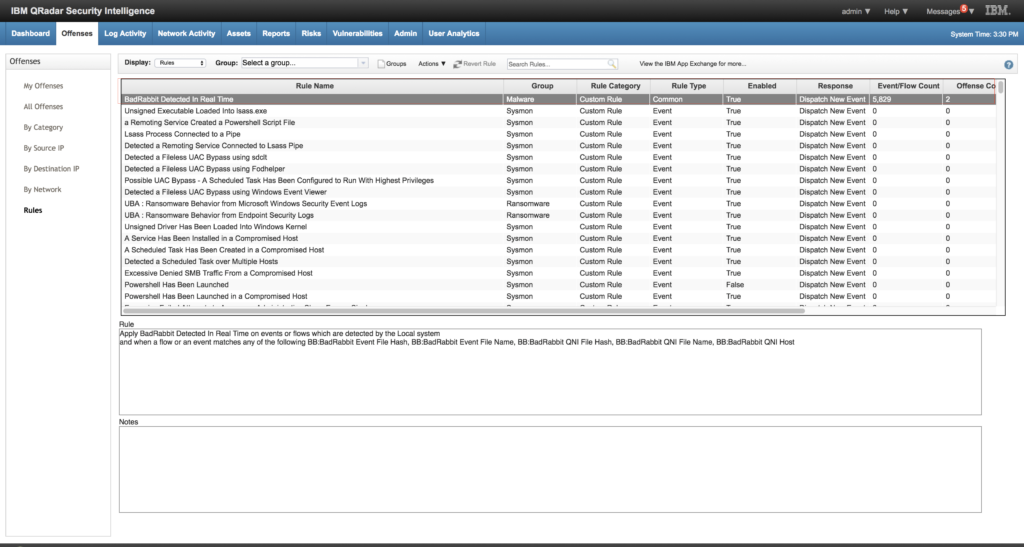Open By Source IP in sidebar
The width and height of the screenshot is (1024, 547).
44,148
